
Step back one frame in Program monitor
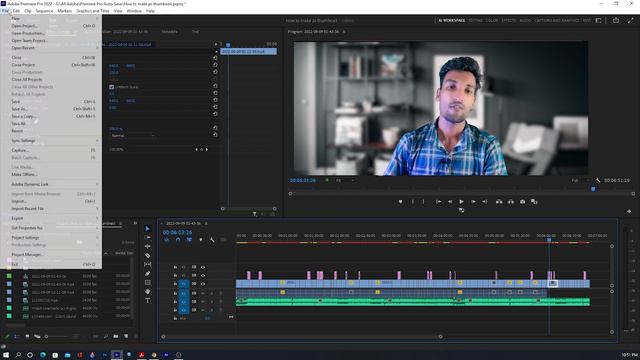pyautogui.click(x=450, y=202)
